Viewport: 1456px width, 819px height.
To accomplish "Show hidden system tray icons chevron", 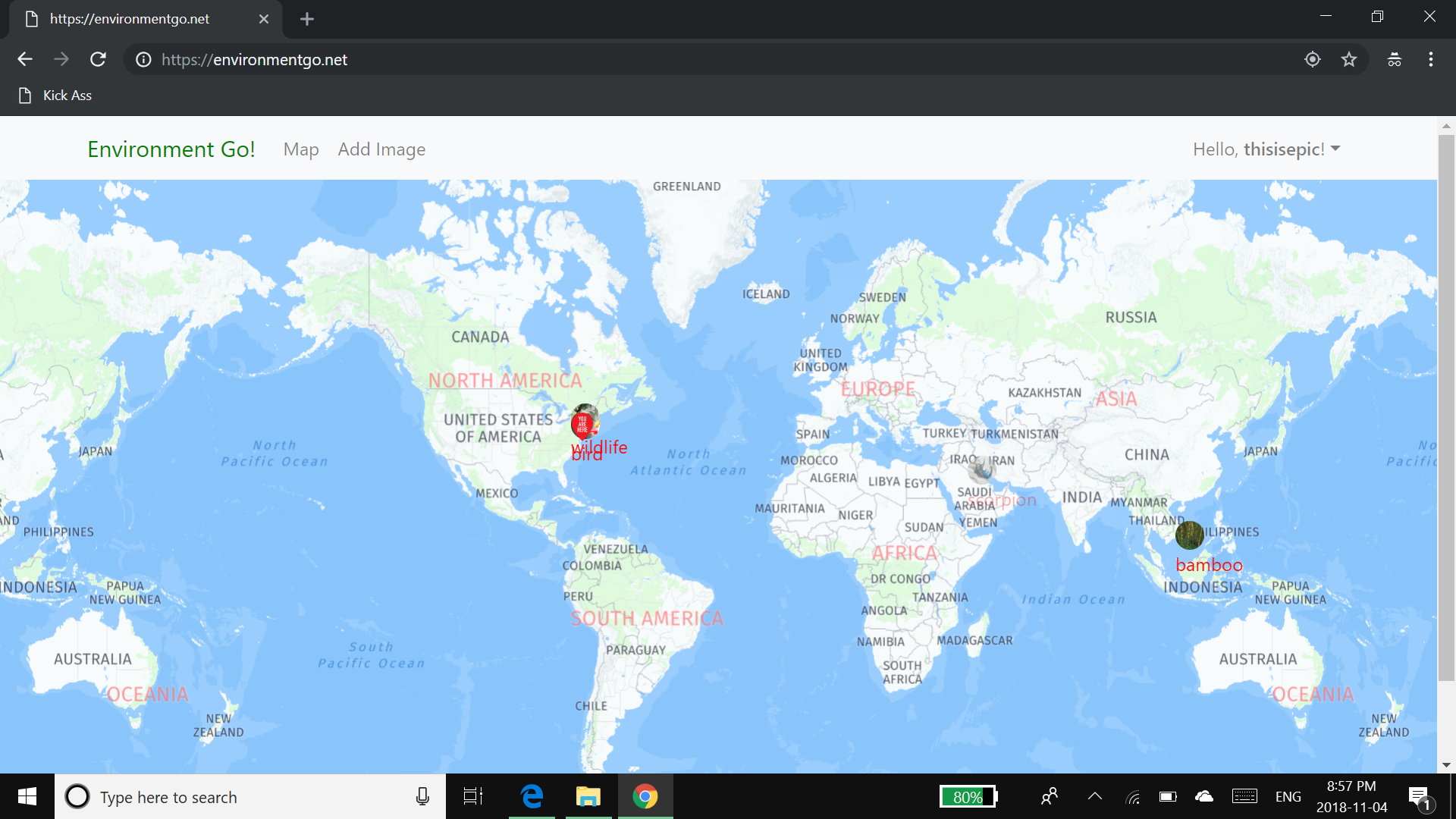I will (x=1094, y=796).
